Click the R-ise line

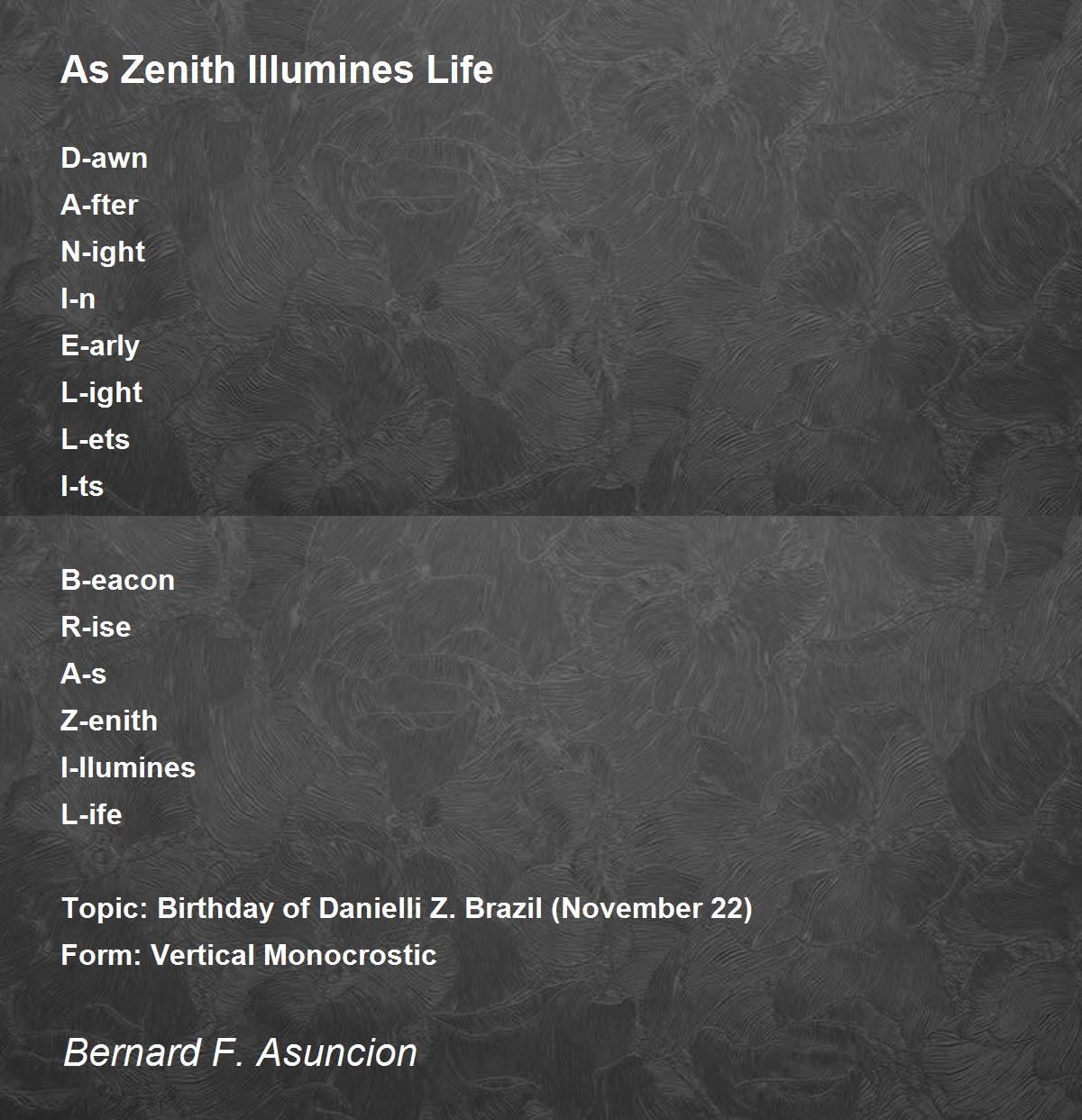click(x=96, y=627)
